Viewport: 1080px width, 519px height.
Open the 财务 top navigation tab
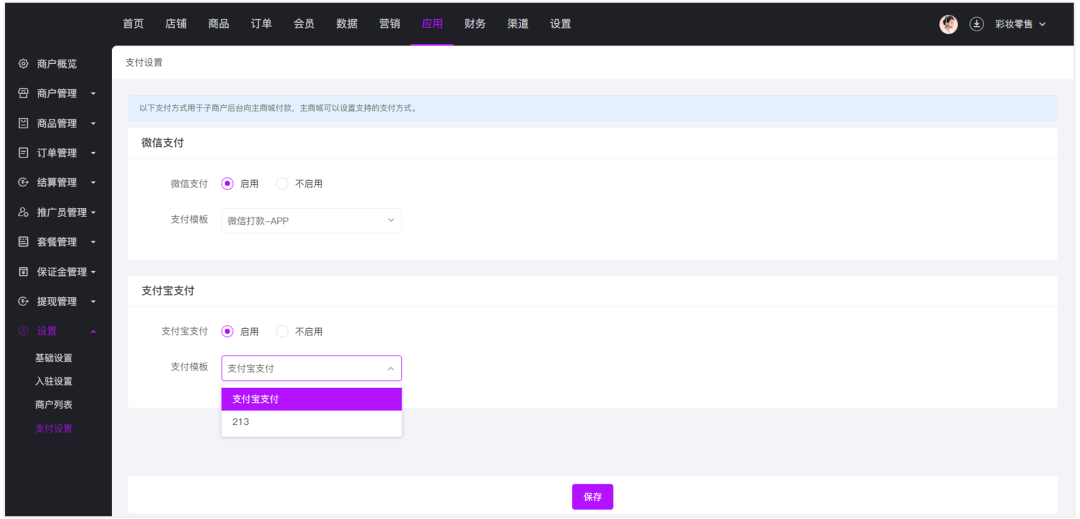[475, 24]
